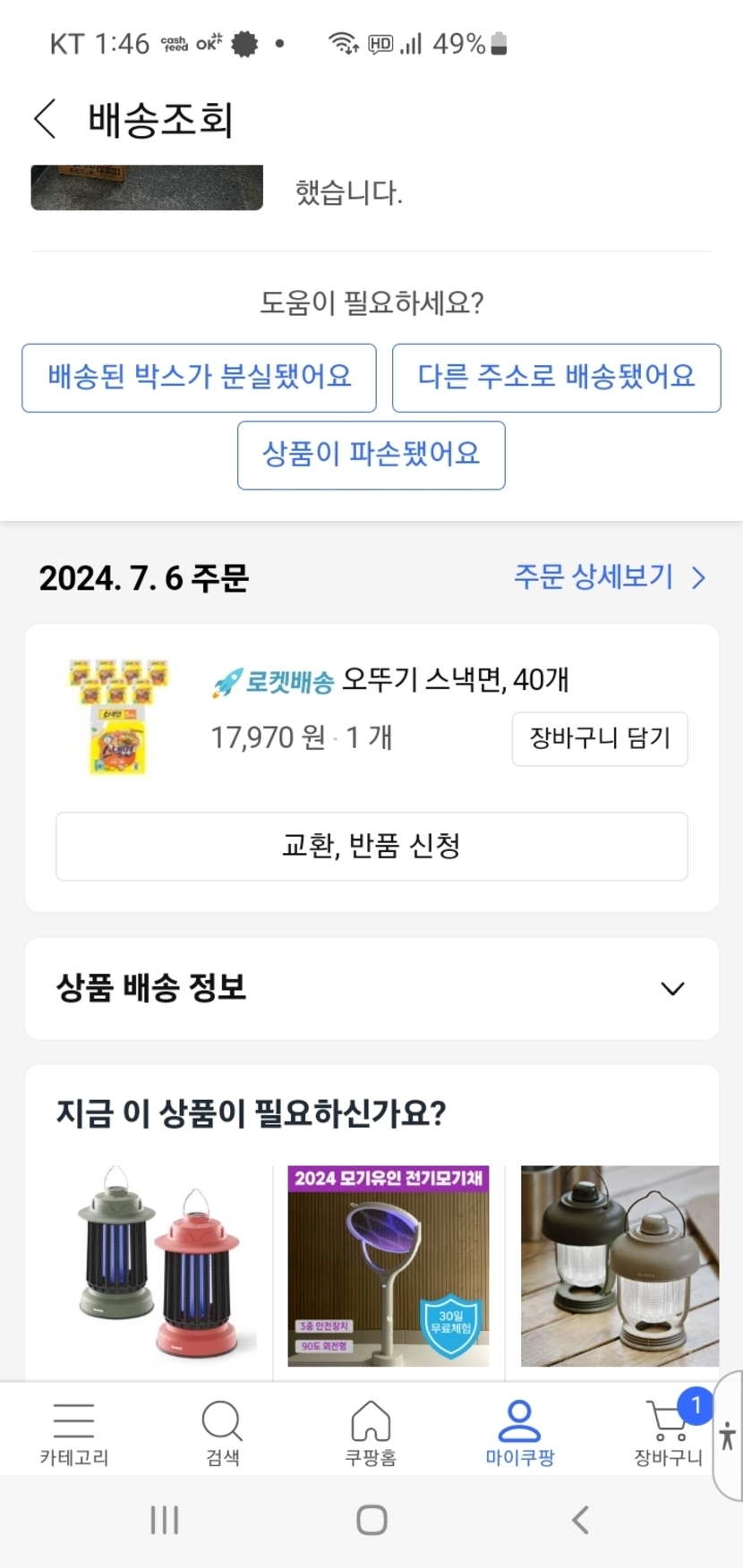Open 주문 상세보기 link
The image size is (743, 1568).
[609, 577]
